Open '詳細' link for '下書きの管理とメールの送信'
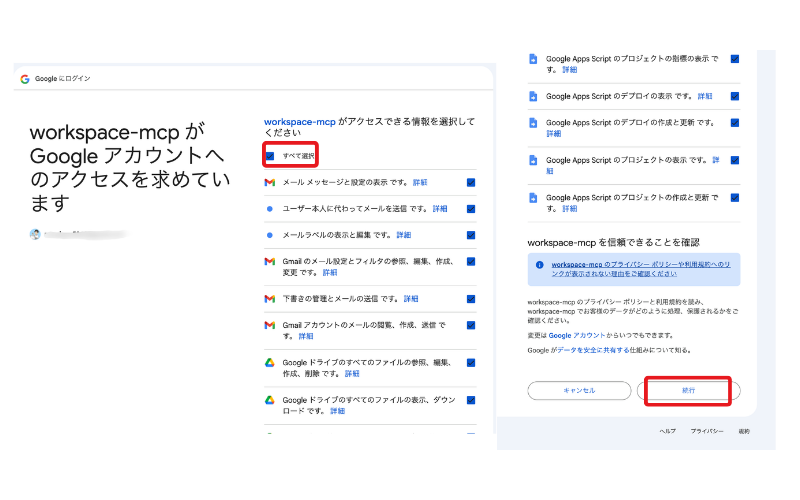This screenshot has width=800, height=500. coord(411,299)
